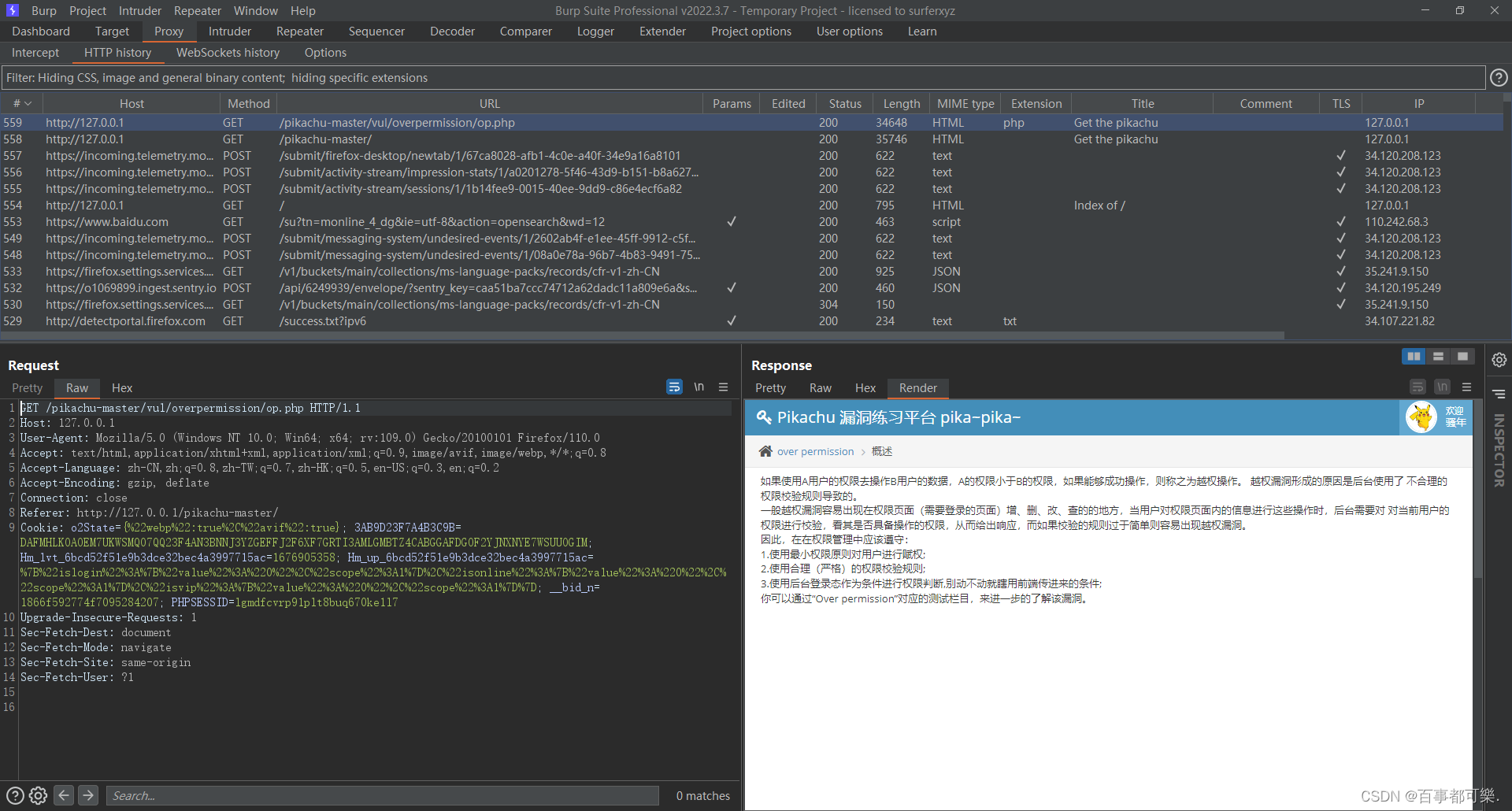
Task: Toggle word wrap icon in Response panel
Action: pyautogui.click(x=1417, y=387)
